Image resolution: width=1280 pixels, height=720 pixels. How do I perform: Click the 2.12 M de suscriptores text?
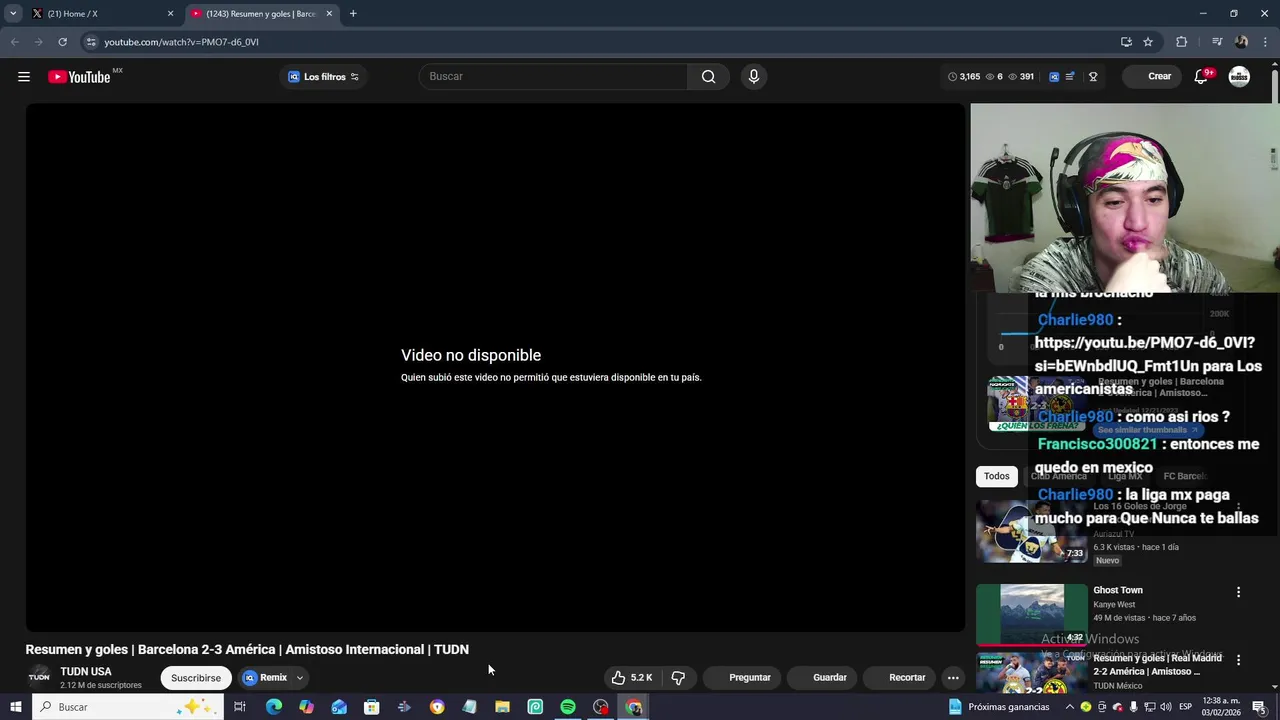tap(101, 685)
